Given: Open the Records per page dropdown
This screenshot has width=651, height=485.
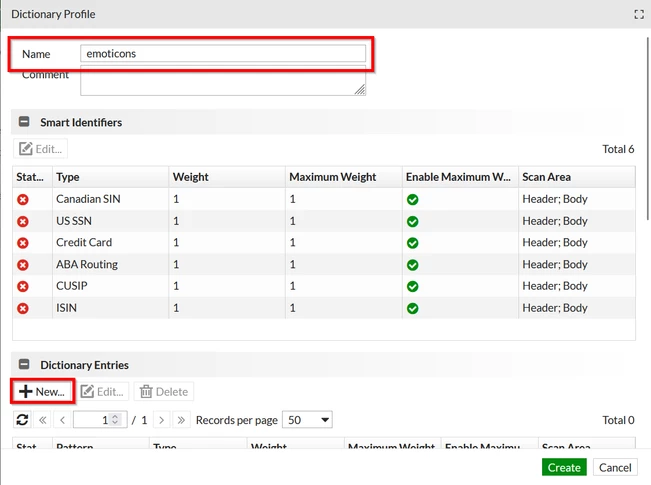Looking at the screenshot, I should (307, 420).
